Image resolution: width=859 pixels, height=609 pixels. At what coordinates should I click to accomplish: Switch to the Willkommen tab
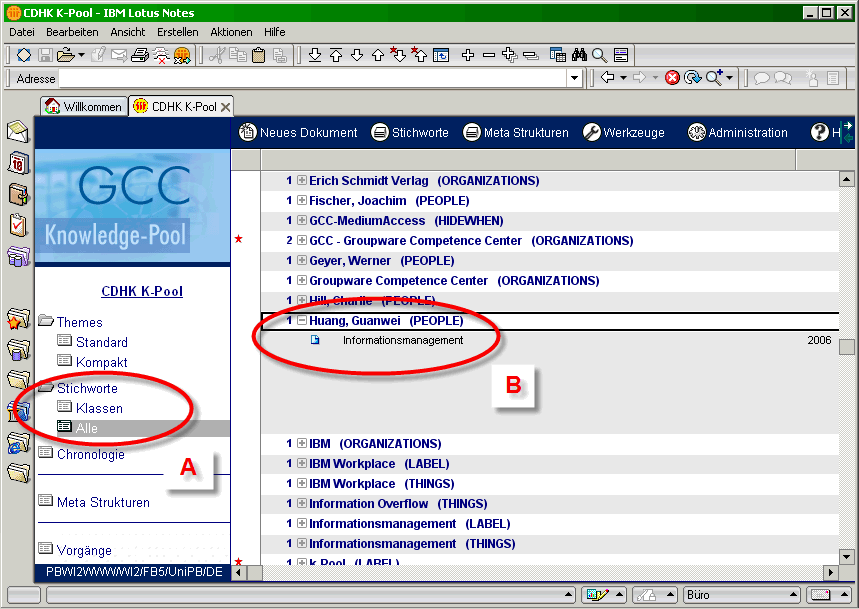84,106
